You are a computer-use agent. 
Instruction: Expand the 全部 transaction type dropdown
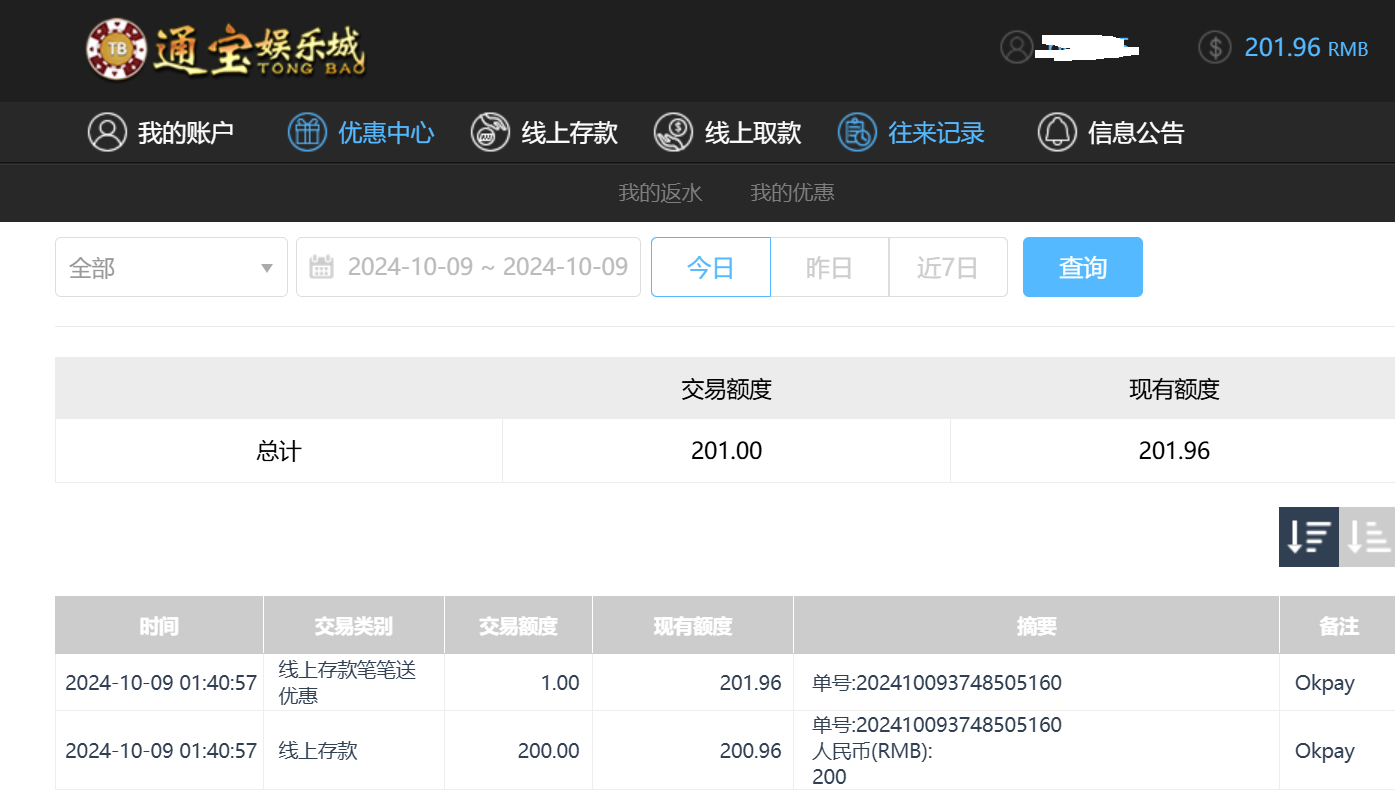pos(171,267)
